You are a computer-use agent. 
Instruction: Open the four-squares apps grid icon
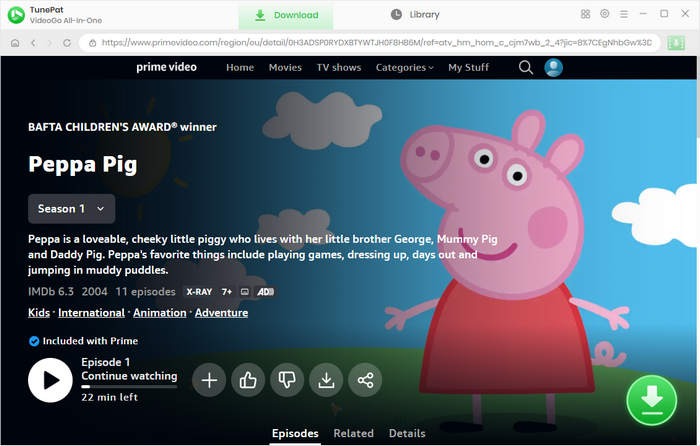(x=585, y=14)
